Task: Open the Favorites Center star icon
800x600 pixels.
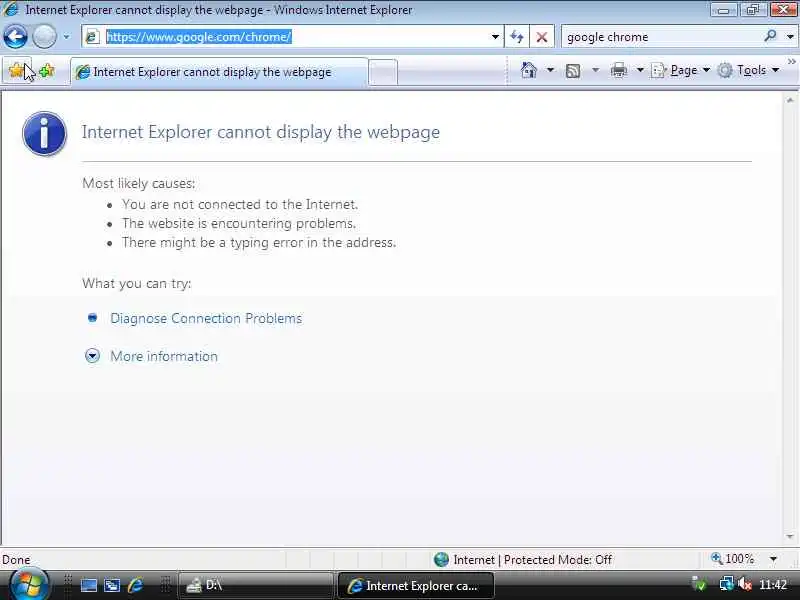Action: tap(17, 70)
